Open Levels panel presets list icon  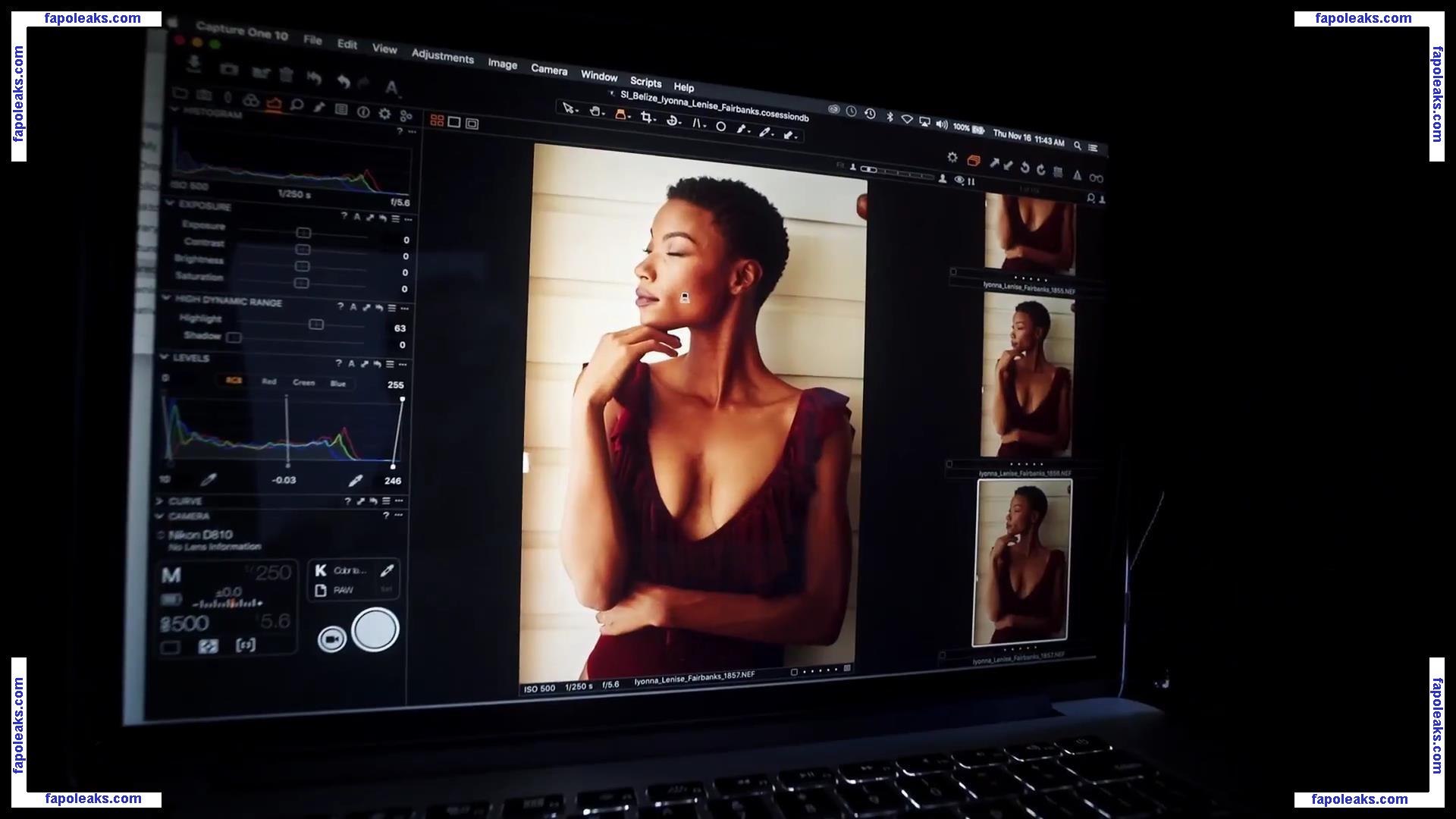click(x=389, y=364)
